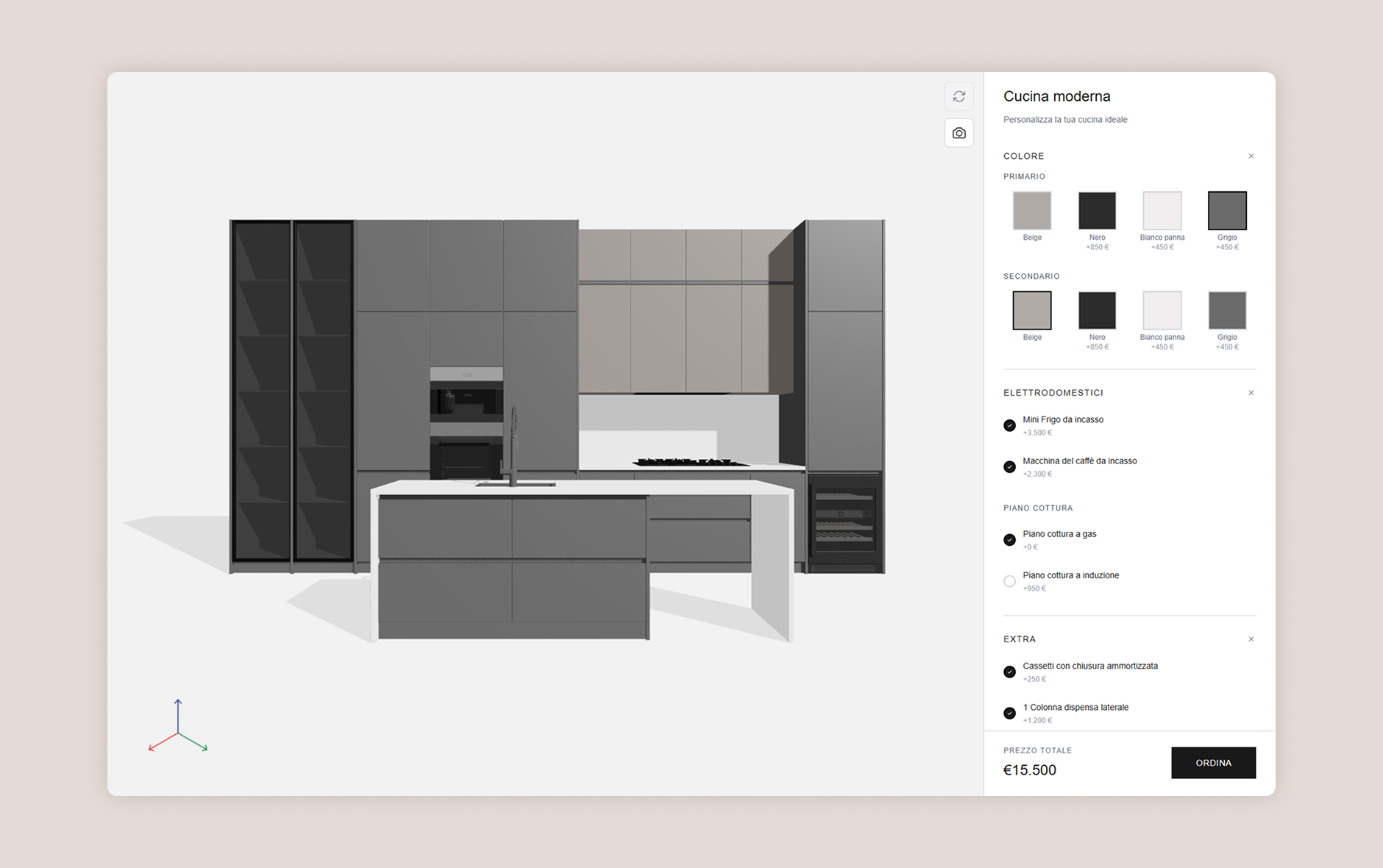Collapse the Elettrodomestici section
The image size is (1383, 868).
[x=1251, y=393]
